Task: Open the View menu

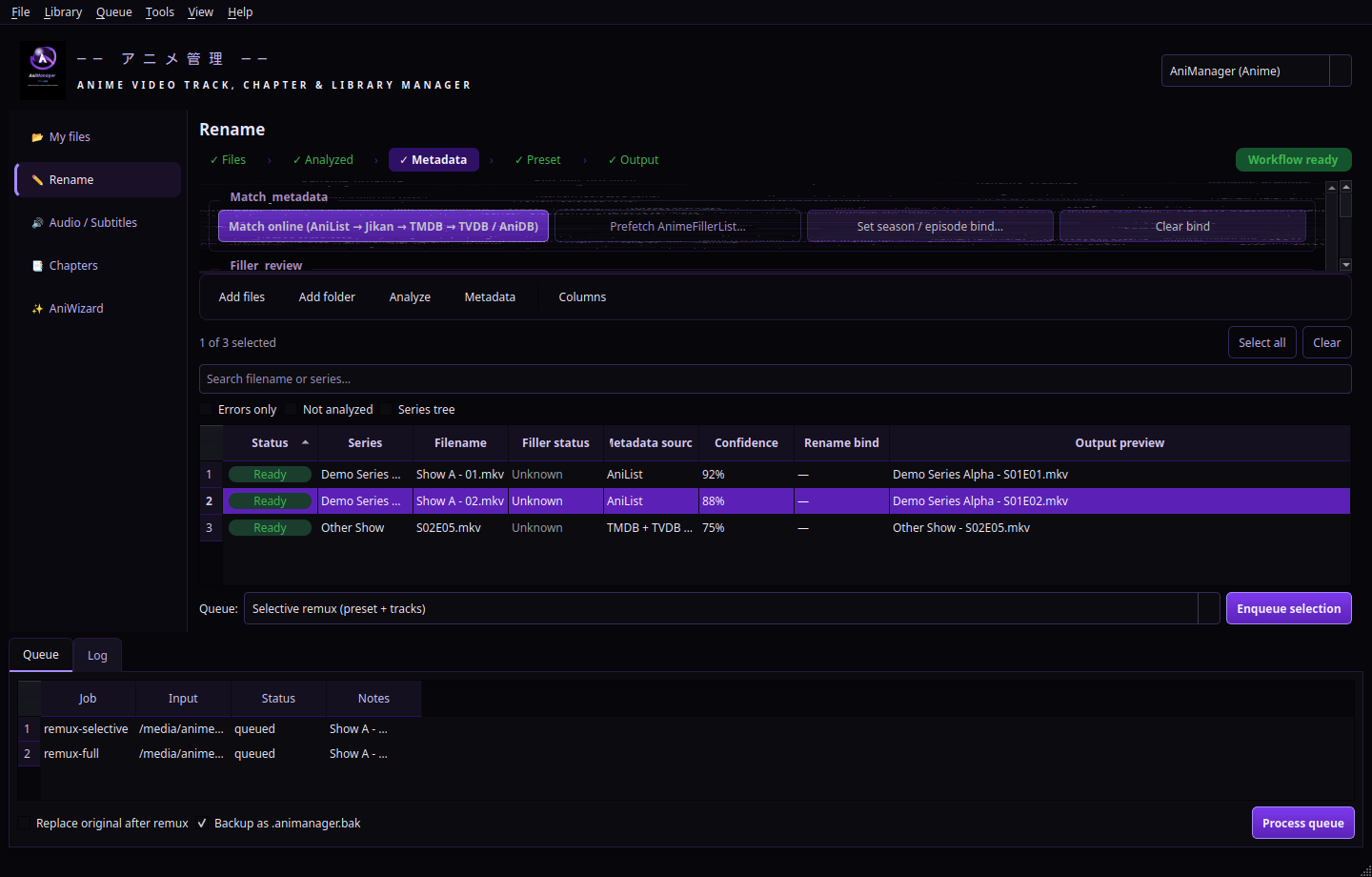Action: click(x=200, y=12)
